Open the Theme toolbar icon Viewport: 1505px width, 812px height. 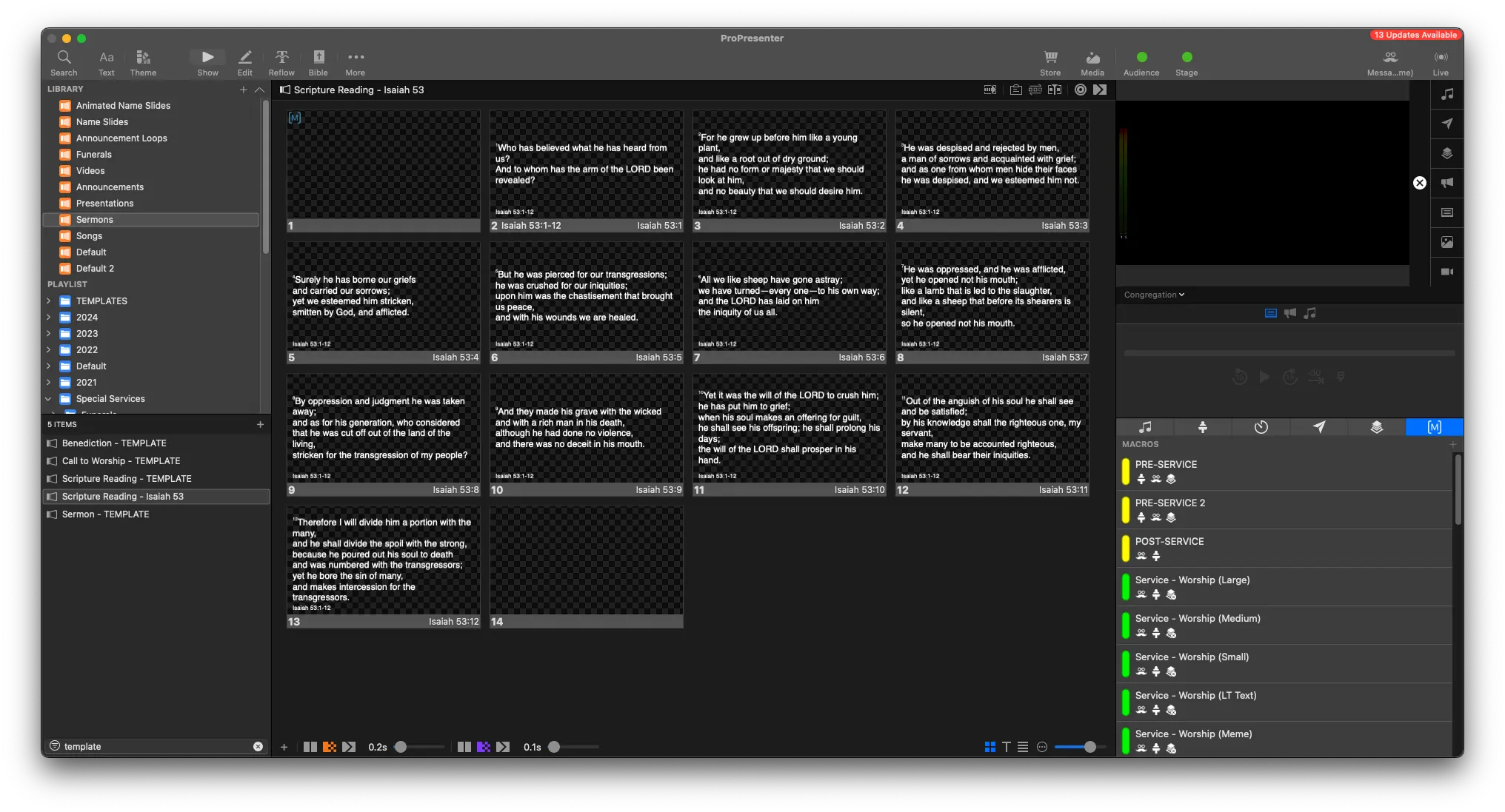coord(143,58)
